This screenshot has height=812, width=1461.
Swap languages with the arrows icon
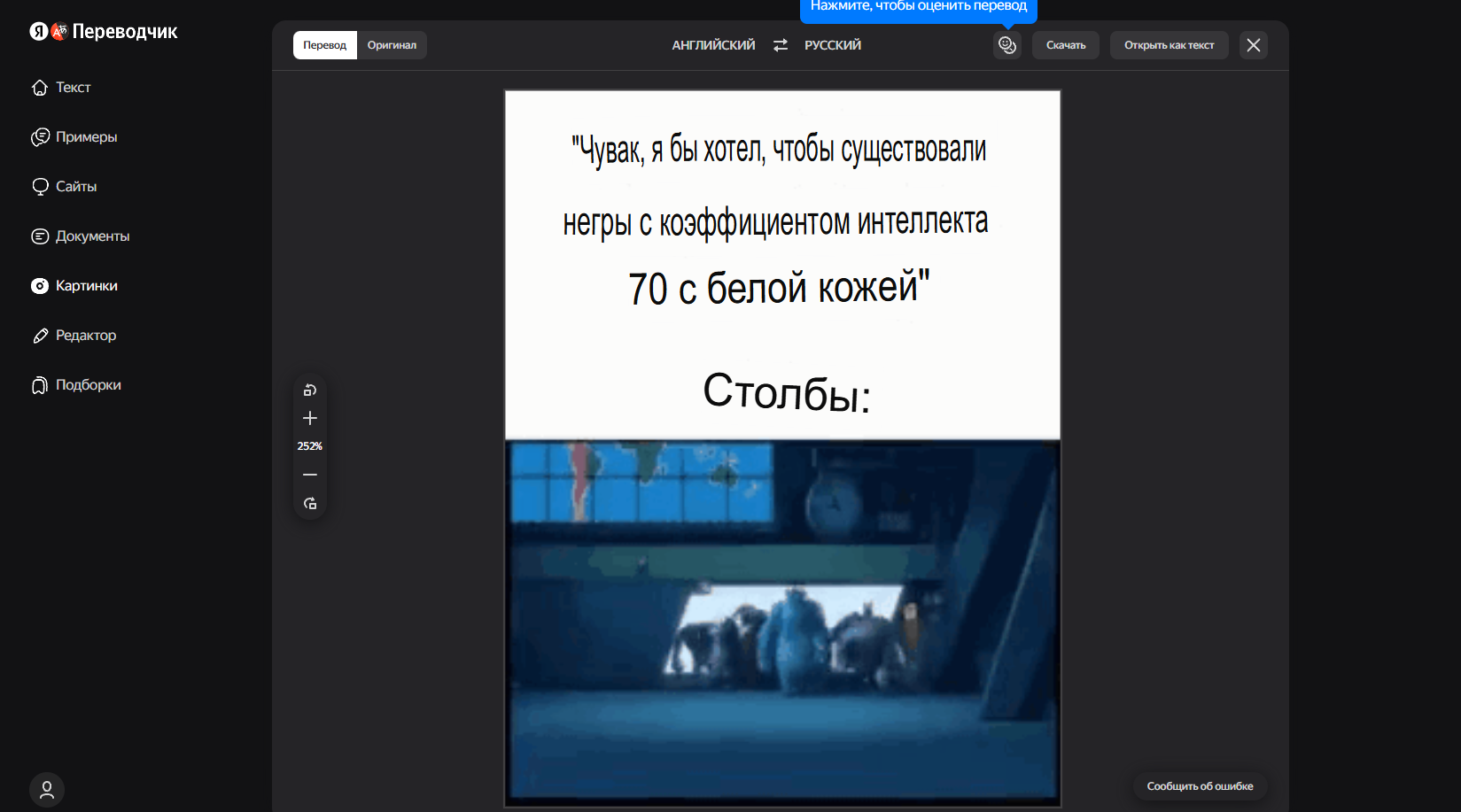pos(781,45)
